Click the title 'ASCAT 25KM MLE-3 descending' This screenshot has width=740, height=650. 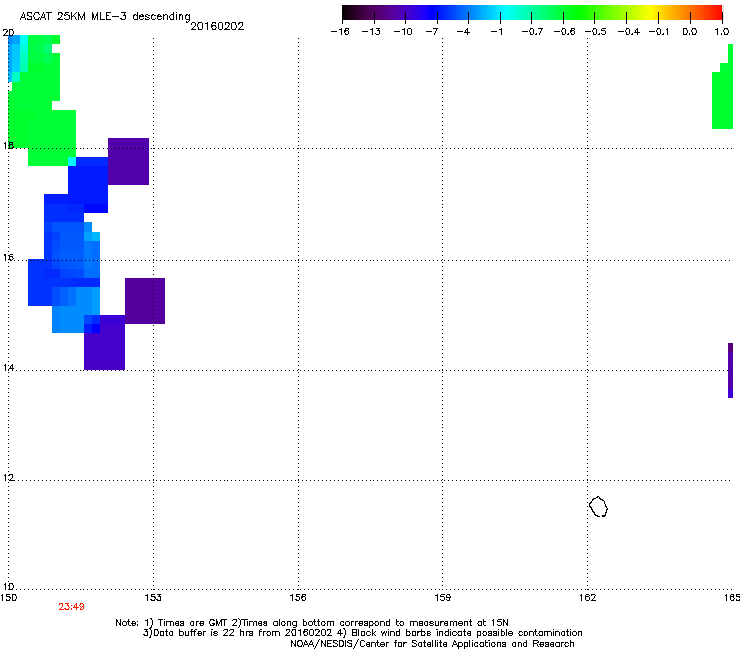[105, 17]
